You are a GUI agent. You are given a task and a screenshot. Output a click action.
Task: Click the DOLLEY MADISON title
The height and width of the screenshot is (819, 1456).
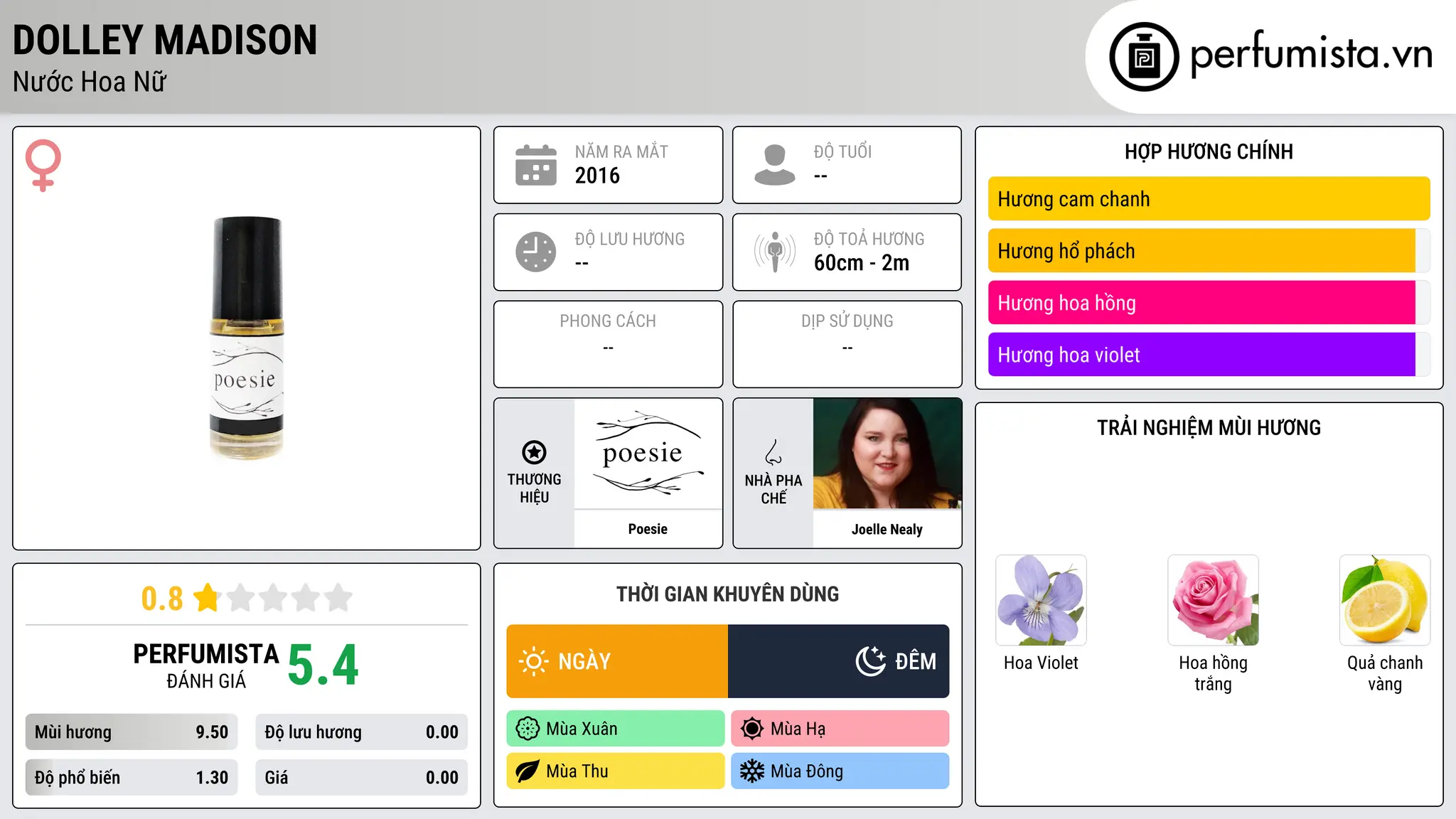[x=165, y=40]
